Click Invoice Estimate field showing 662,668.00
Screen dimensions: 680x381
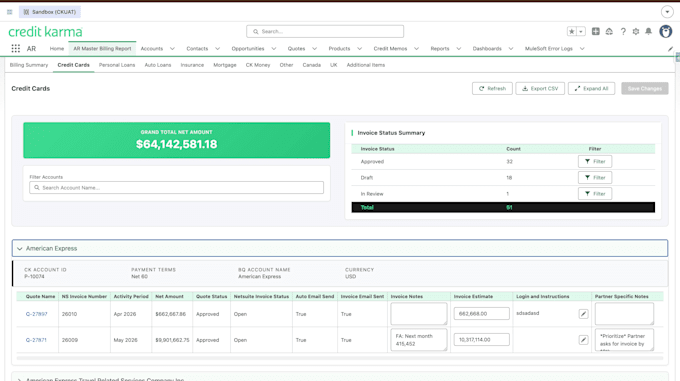[x=481, y=313]
